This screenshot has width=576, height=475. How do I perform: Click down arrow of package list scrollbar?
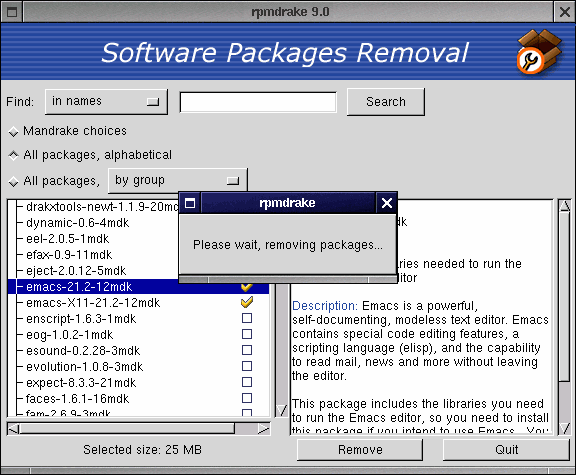coord(282,410)
